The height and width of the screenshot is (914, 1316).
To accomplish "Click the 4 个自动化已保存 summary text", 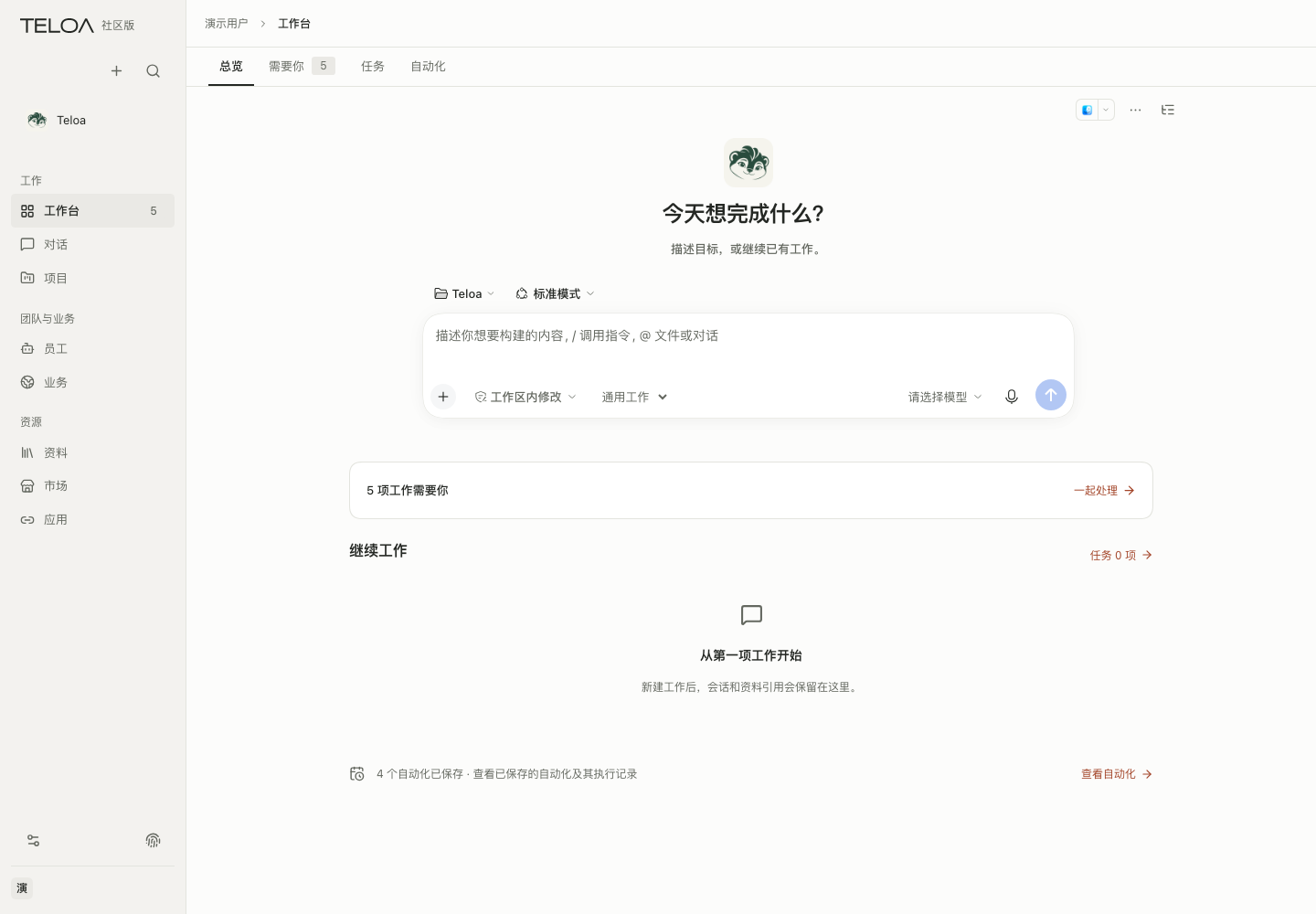I will (507, 774).
